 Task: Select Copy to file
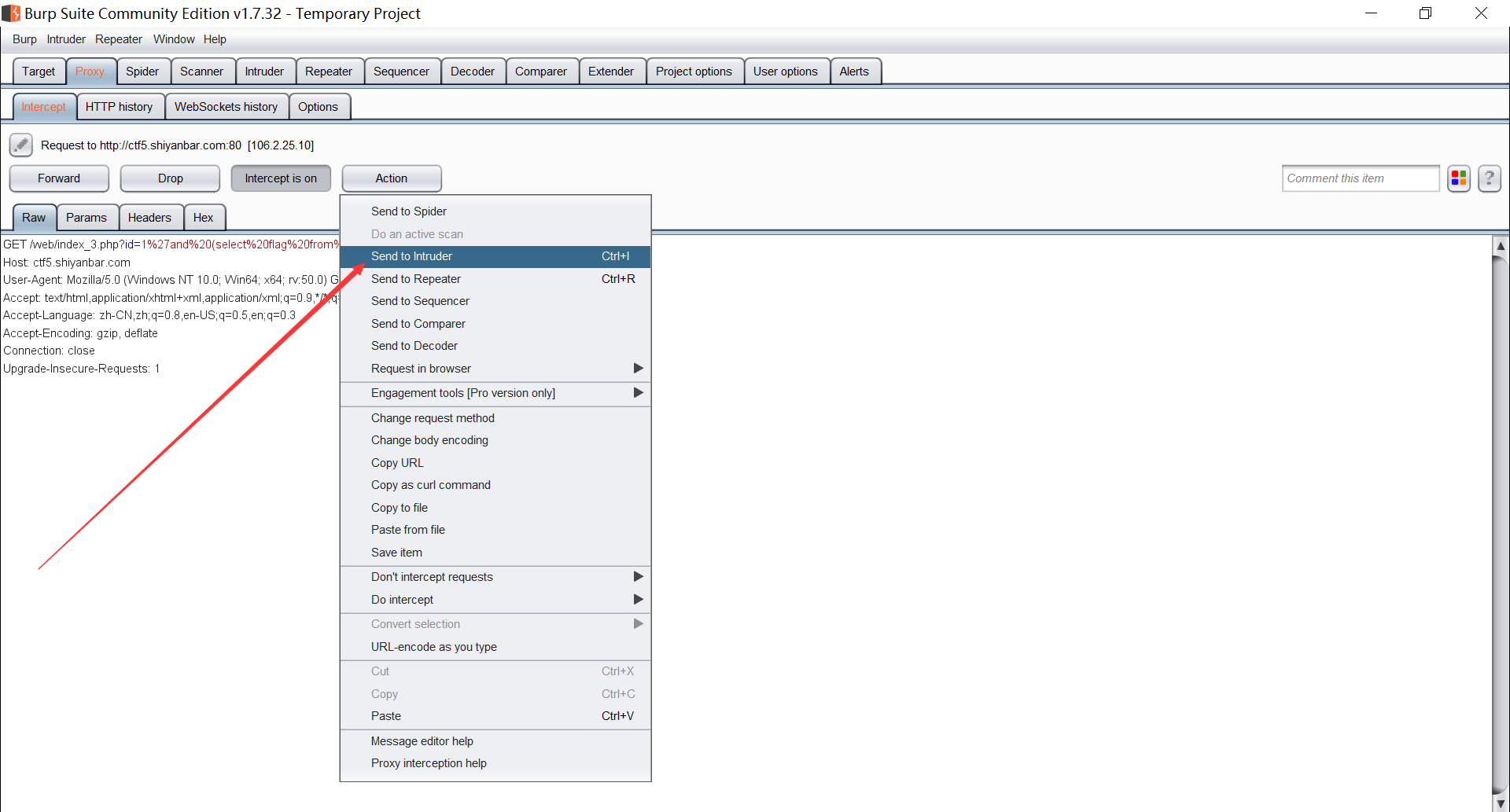(x=495, y=507)
